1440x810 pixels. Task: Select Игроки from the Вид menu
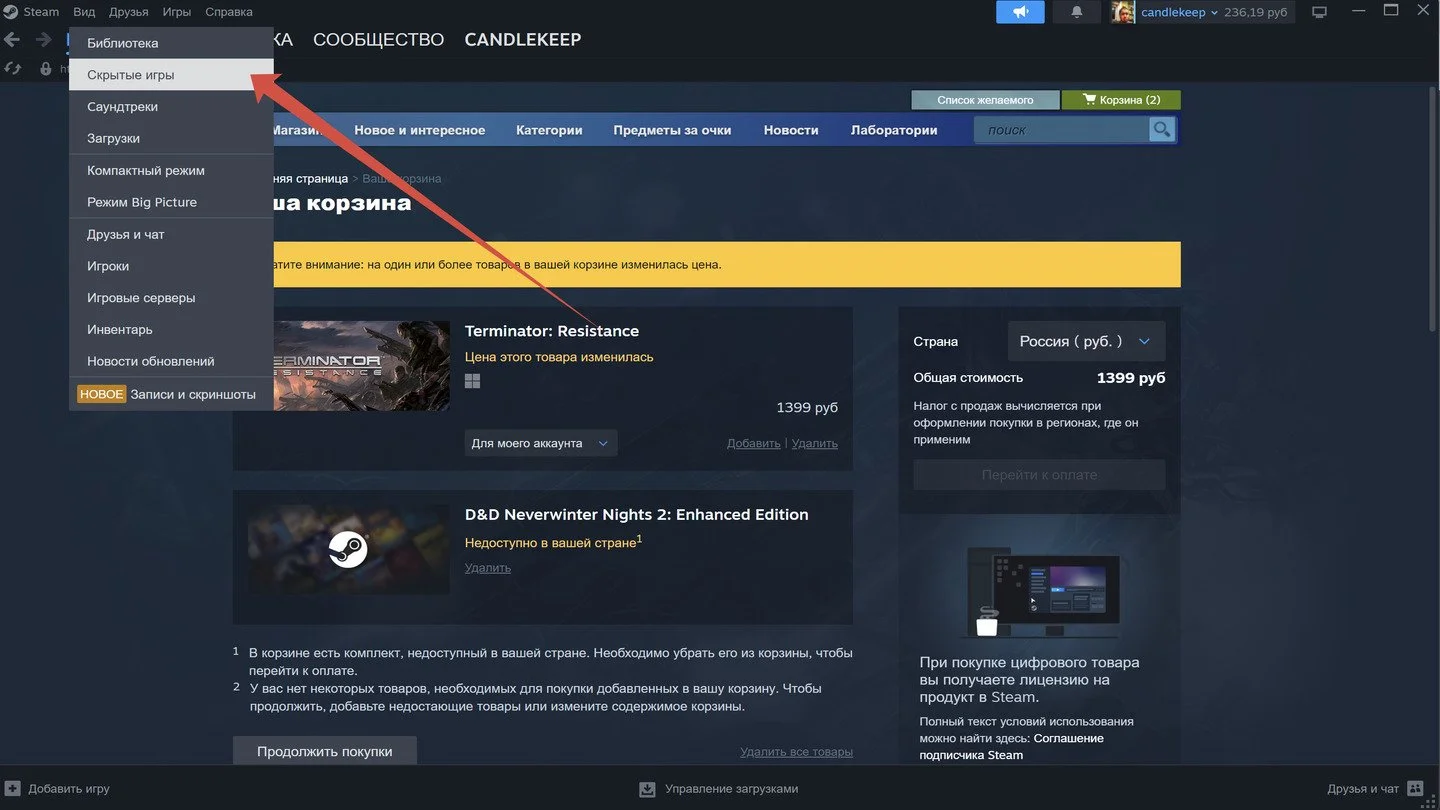click(171, 266)
